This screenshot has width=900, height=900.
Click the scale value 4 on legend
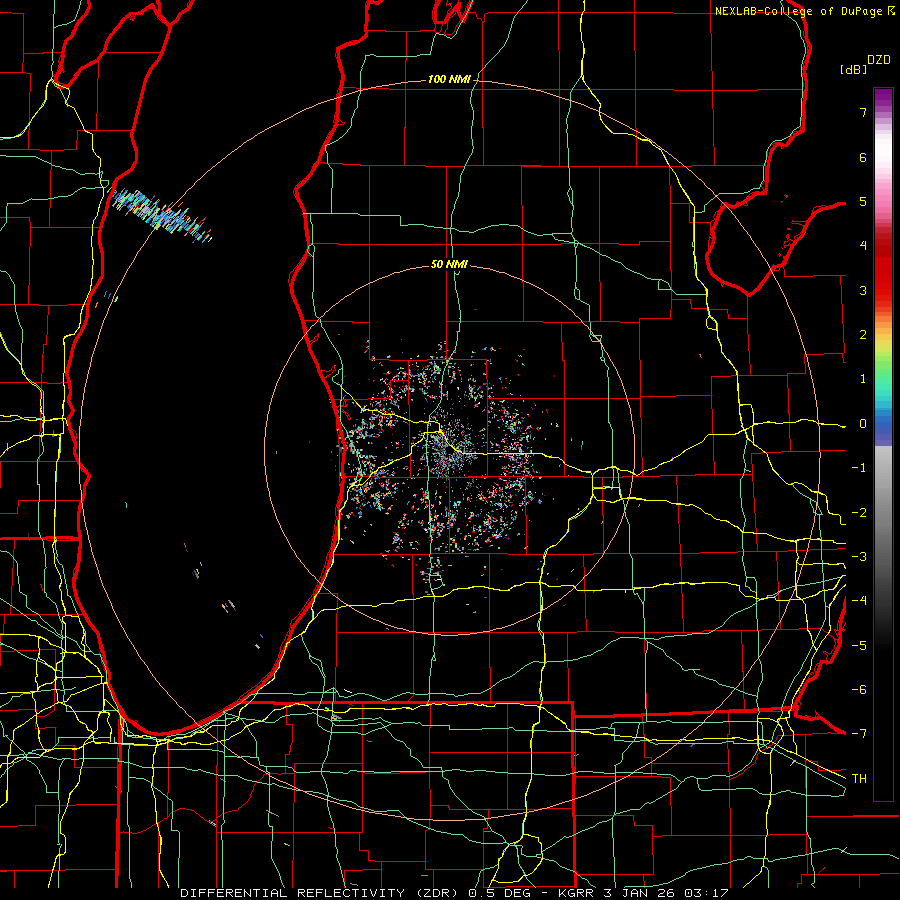click(863, 246)
